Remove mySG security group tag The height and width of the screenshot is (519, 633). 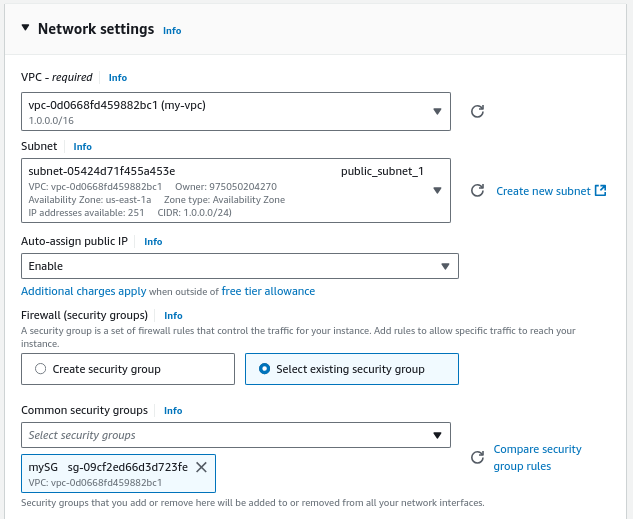coord(201,467)
